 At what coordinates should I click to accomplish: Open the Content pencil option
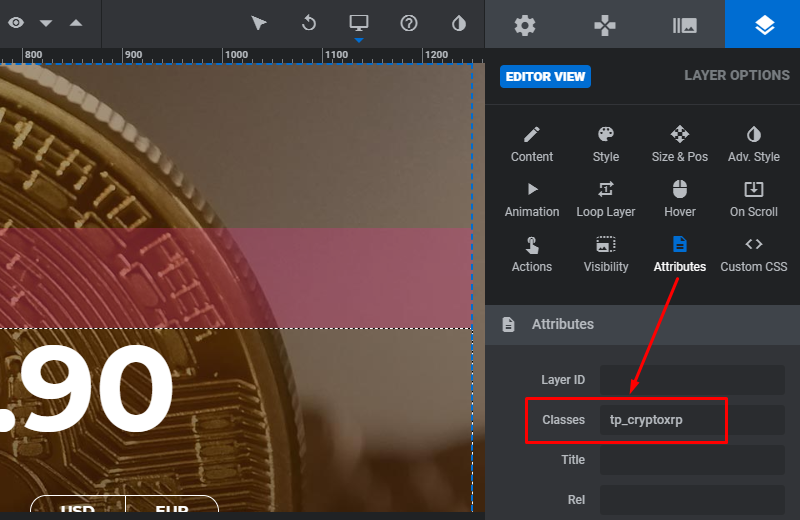tap(532, 144)
